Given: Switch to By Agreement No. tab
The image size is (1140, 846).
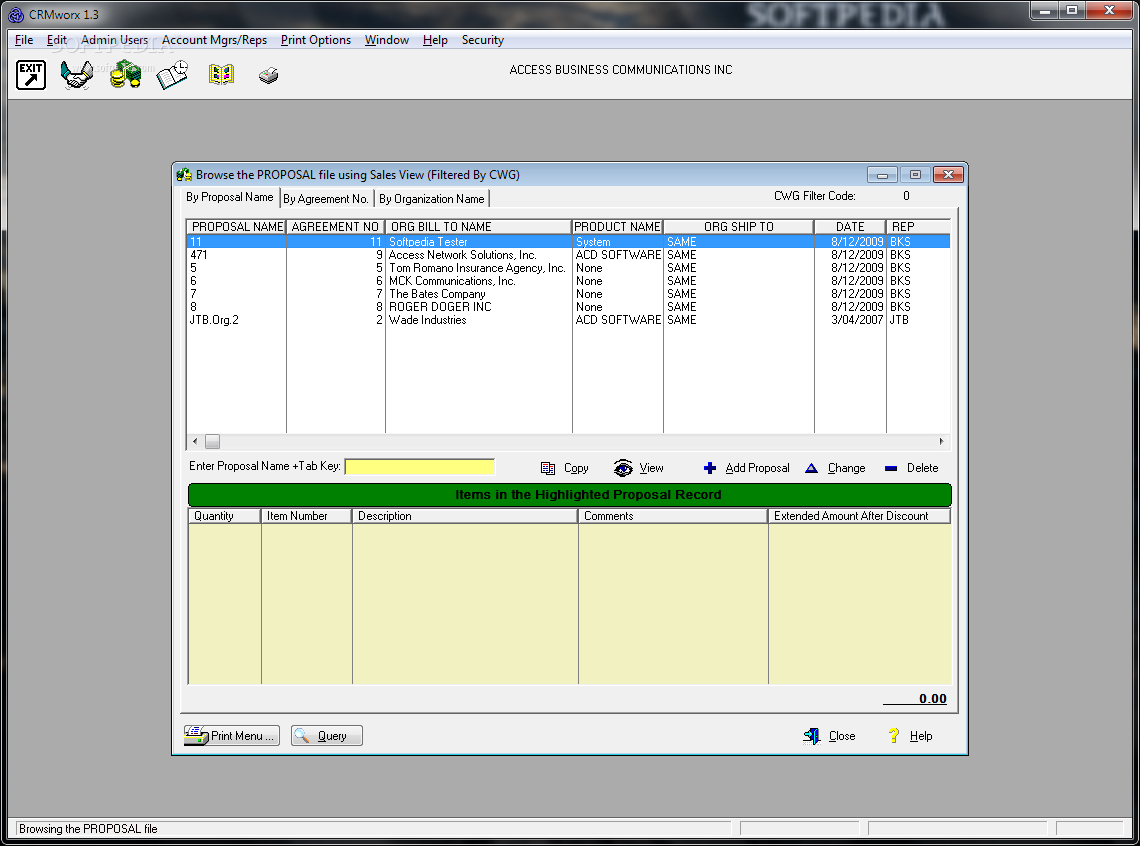Looking at the screenshot, I should [x=326, y=198].
